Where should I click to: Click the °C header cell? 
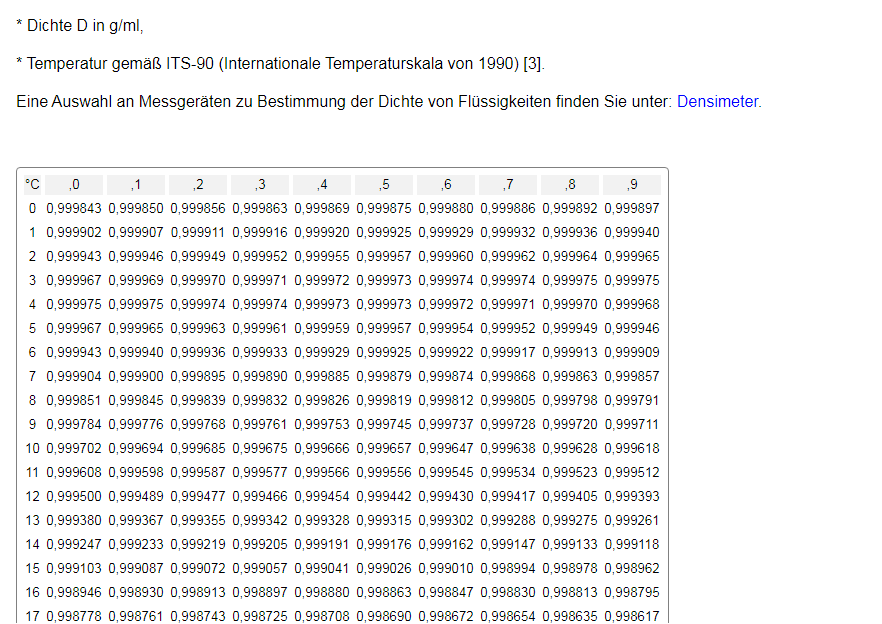[33, 184]
